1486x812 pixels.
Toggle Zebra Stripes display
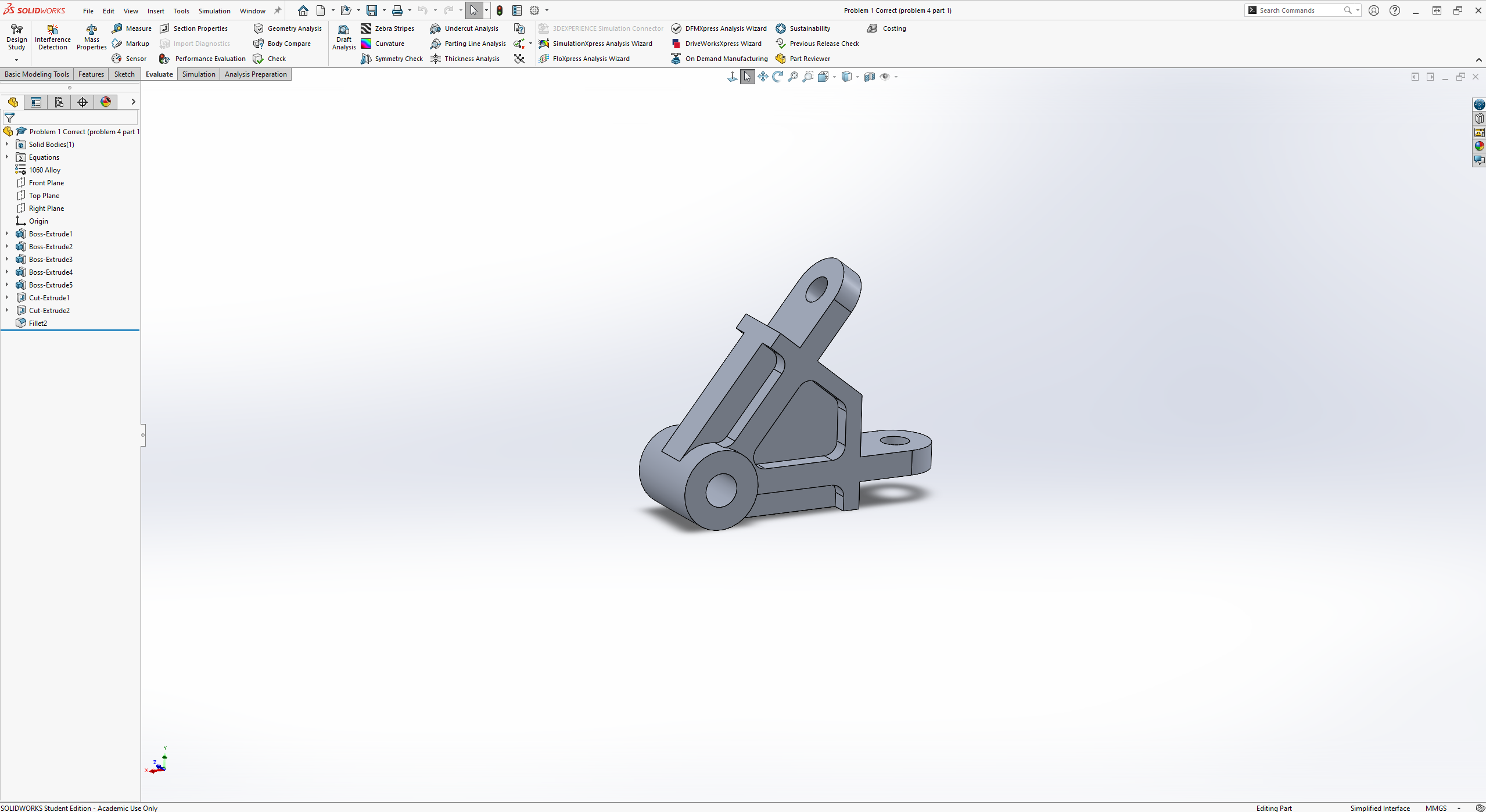[387, 28]
